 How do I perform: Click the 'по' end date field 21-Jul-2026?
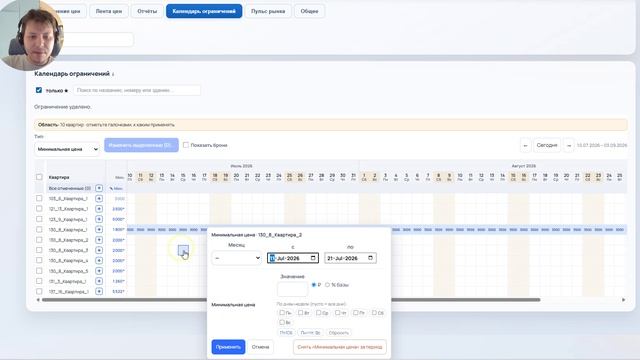(350, 258)
